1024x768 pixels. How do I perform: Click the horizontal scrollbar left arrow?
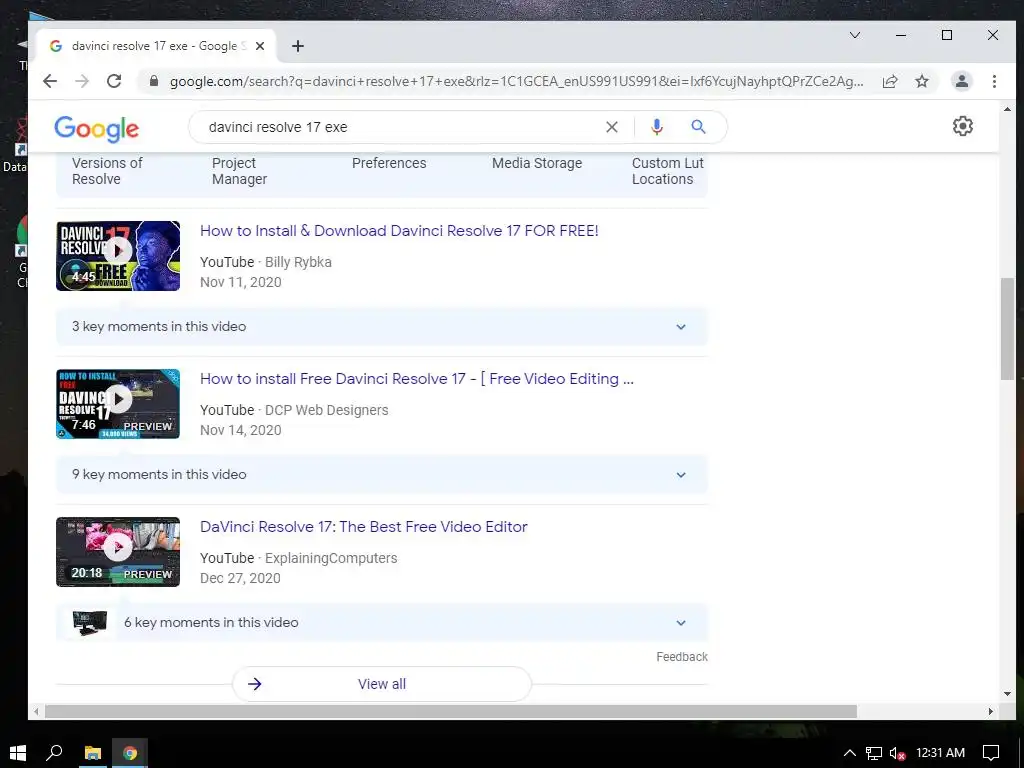pyautogui.click(x=37, y=711)
